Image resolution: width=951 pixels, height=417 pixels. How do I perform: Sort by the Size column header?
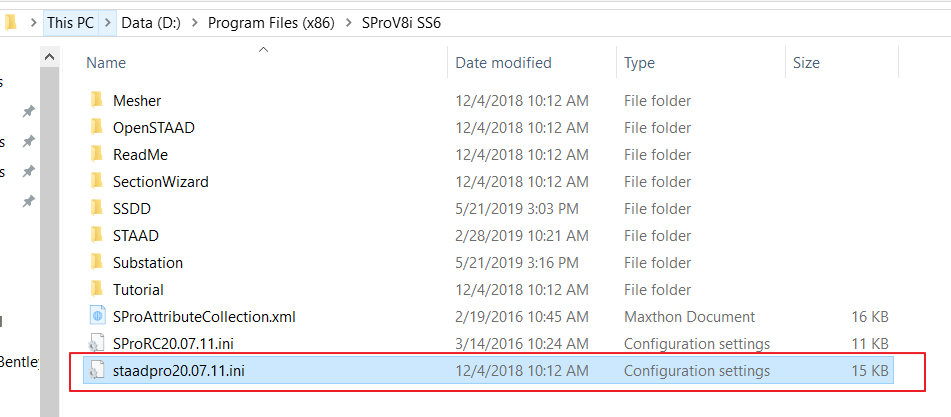[806, 63]
